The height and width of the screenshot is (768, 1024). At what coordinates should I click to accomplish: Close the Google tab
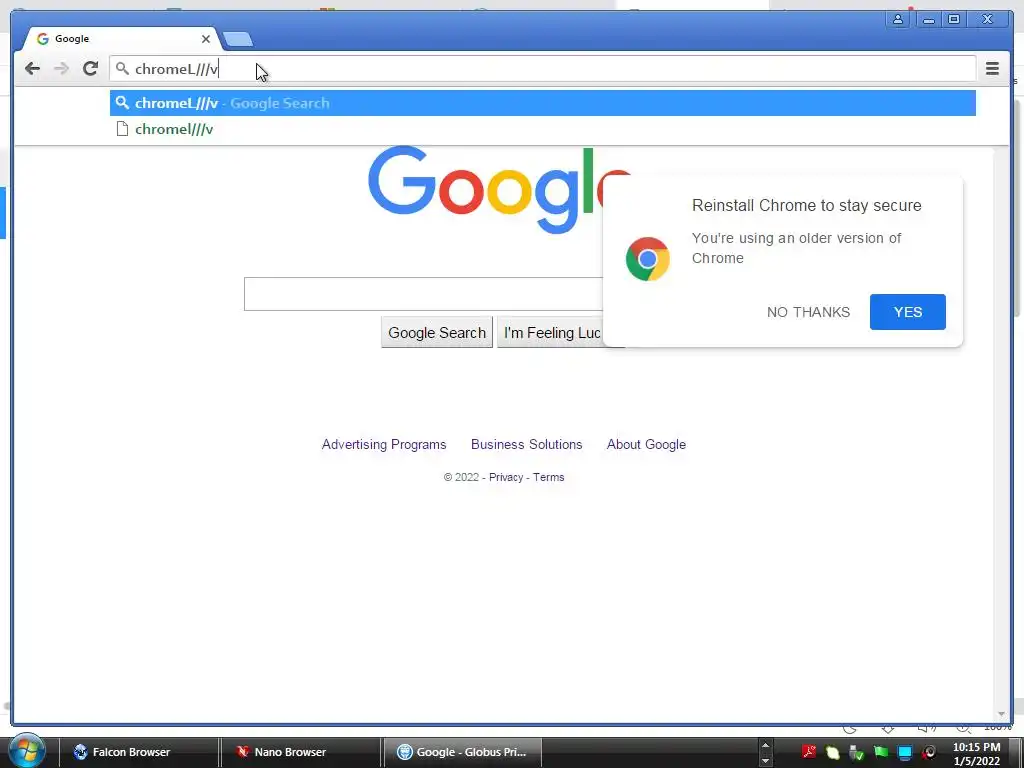click(206, 39)
